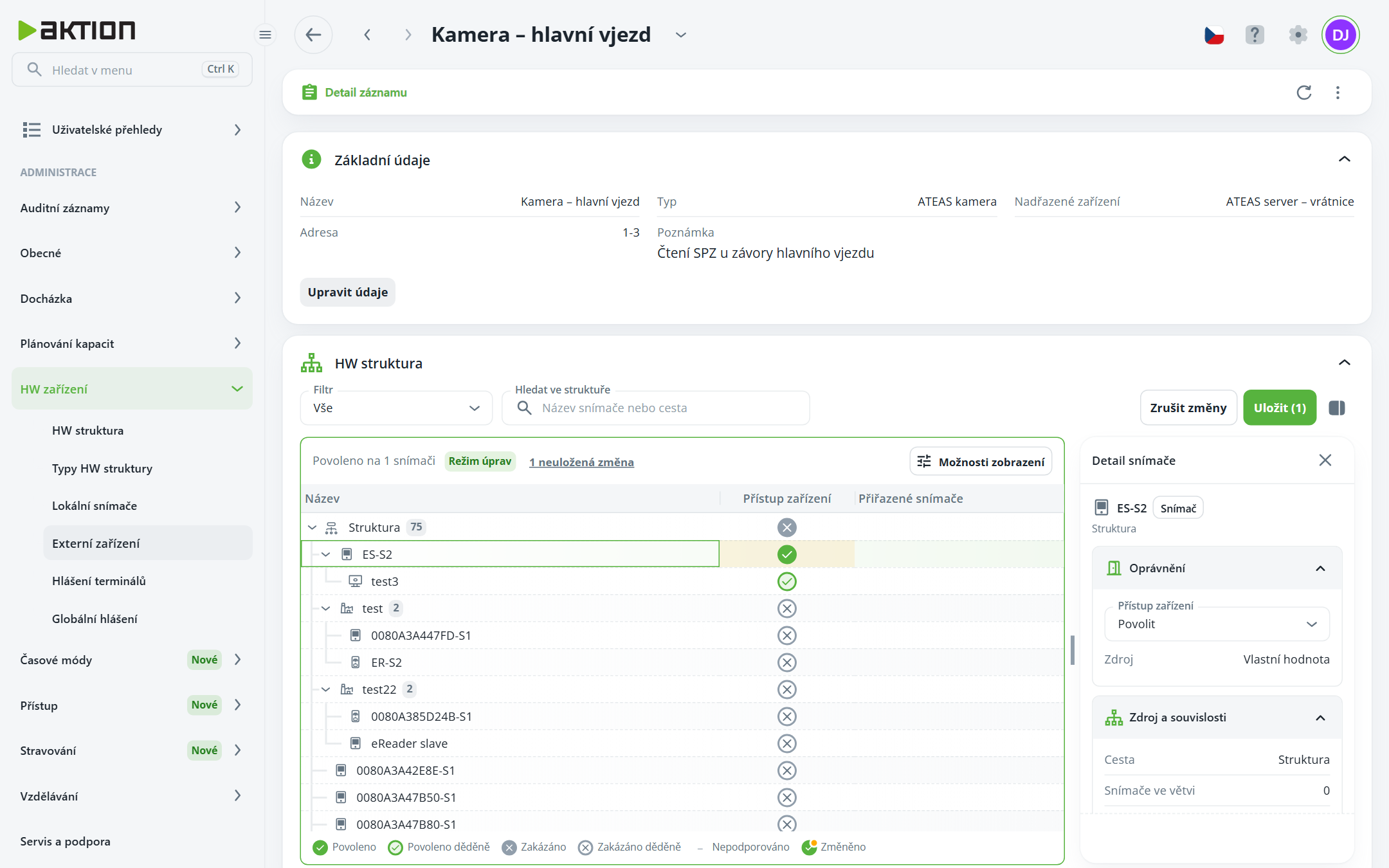Select Lokální snímače in sidebar
1389x868 pixels.
pyautogui.click(x=95, y=505)
